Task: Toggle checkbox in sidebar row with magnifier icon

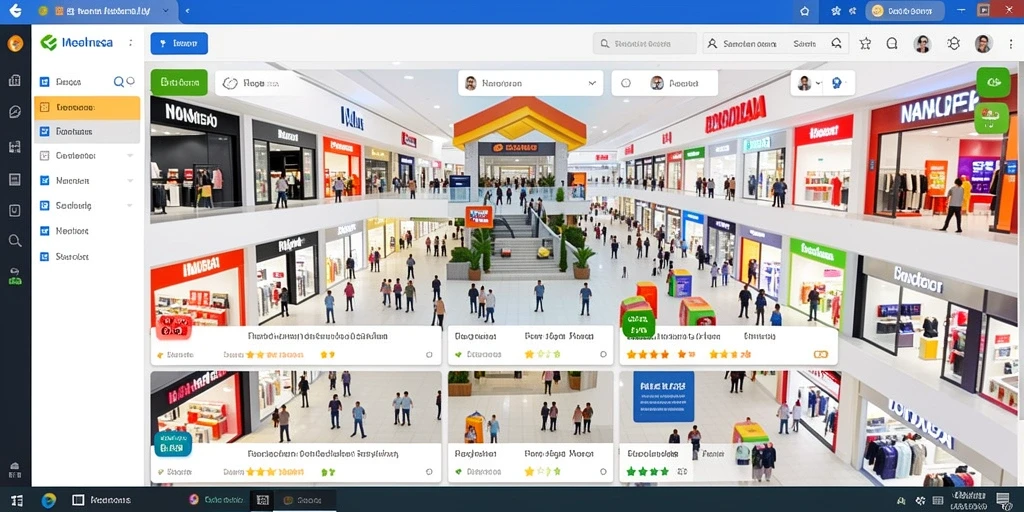Action: point(44,82)
